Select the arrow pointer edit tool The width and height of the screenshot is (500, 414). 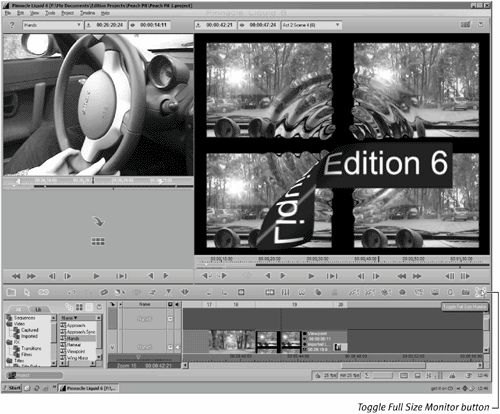click(x=27, y=293)
